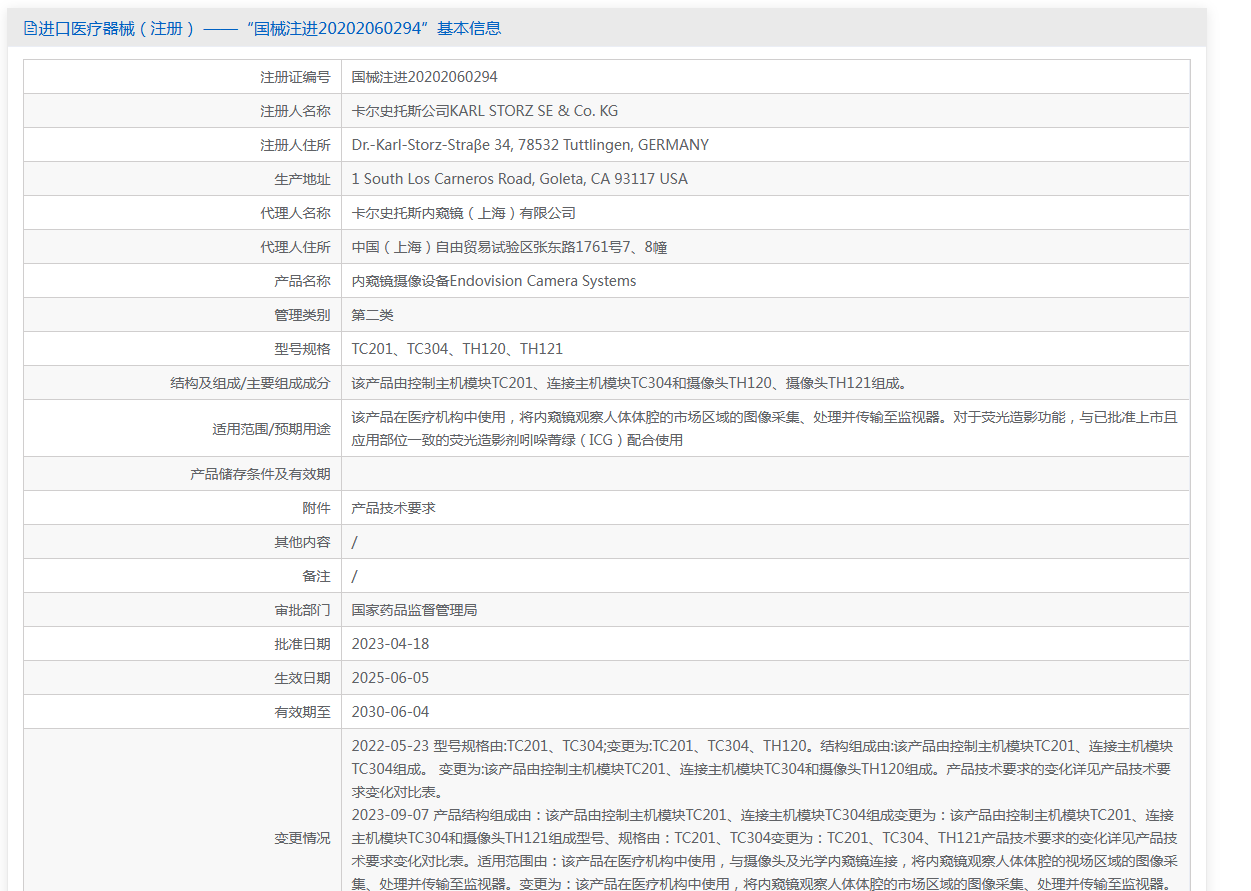Select address Dr.-Karl-Storz-Straβe 34 Tuttlingen
Image resolution: width=1251 pixels, height=891 pixels.
point(530,145)
